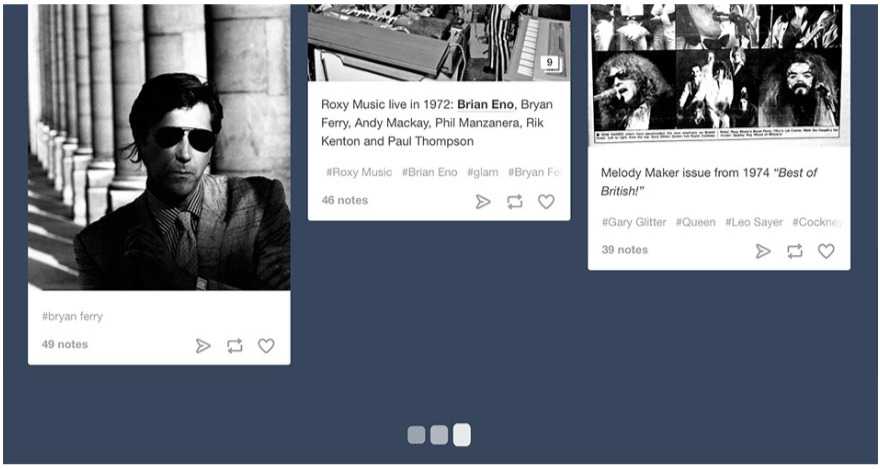Open the #Gary Glitter tag
Screen dimensions: 880x469
tap(634, 222)
